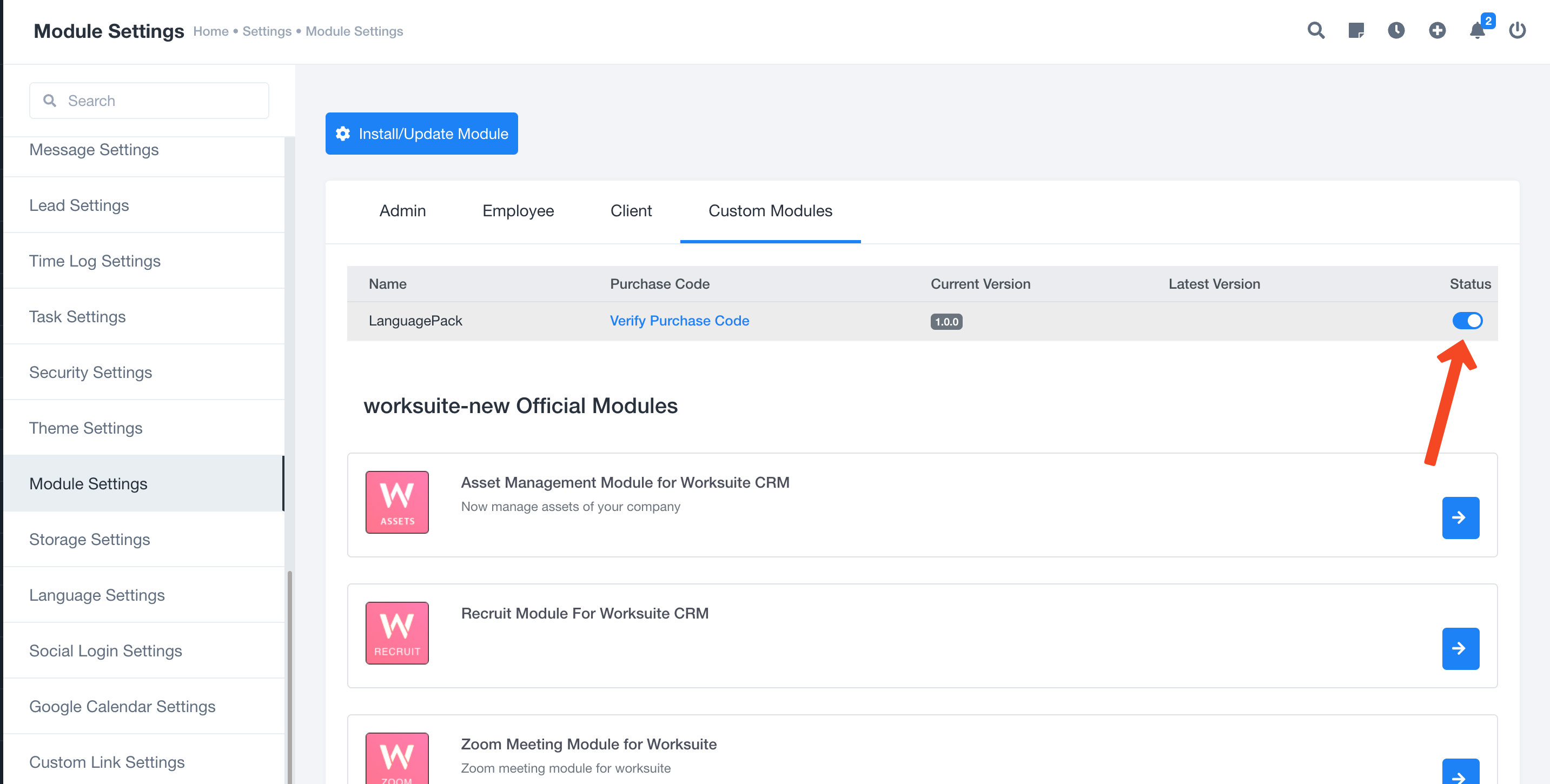1550x784 pixels.
Task: Switch to the Admin tab
Action: (402, 211)
